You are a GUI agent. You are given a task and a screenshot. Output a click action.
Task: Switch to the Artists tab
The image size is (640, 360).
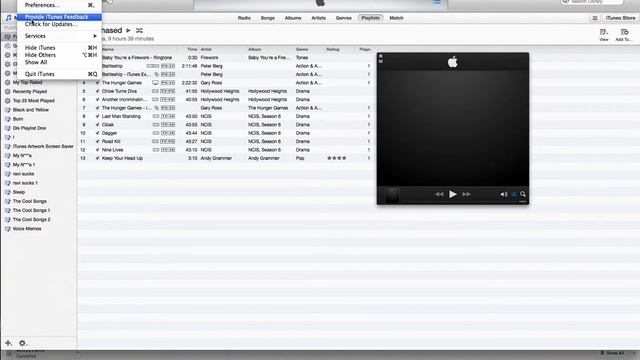point(318,18)
